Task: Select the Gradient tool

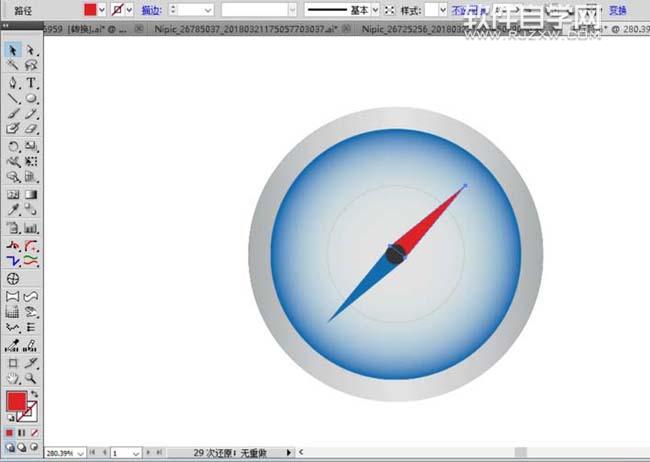Action: [x=31, y=195]
